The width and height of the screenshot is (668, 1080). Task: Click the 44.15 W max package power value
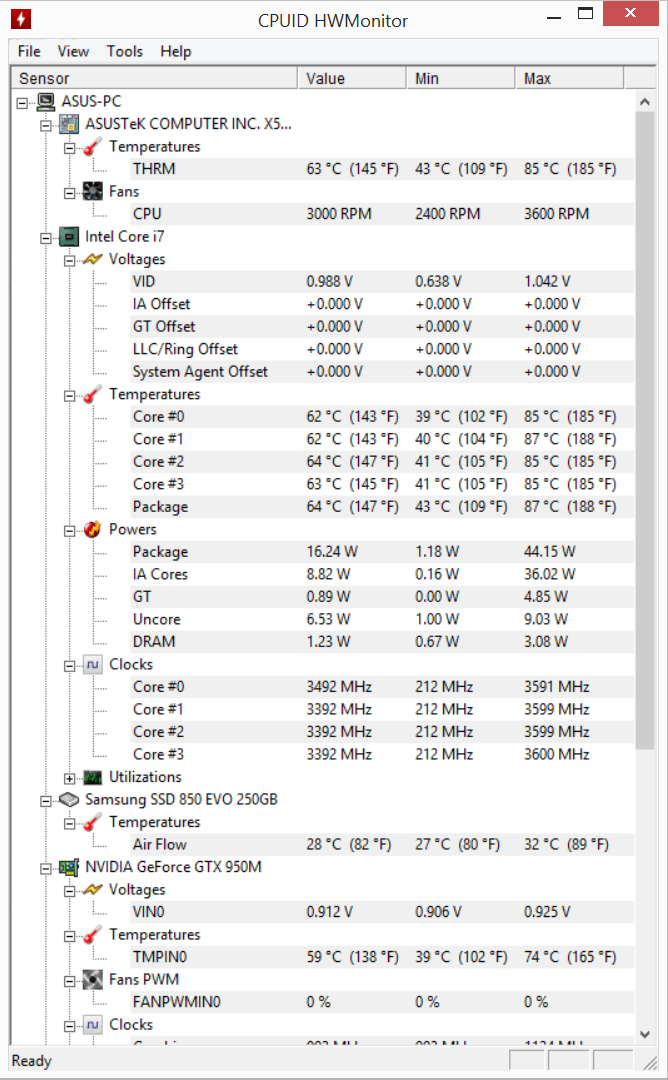[550, 552]
